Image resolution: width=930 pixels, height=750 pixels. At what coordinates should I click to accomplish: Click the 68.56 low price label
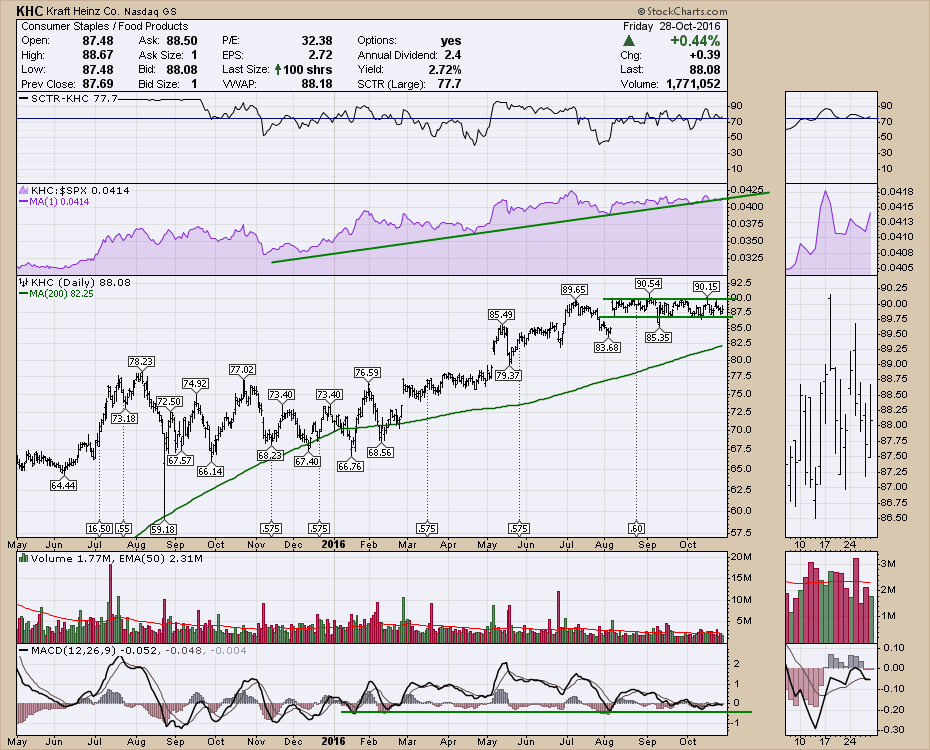click(x=380, y=452)
